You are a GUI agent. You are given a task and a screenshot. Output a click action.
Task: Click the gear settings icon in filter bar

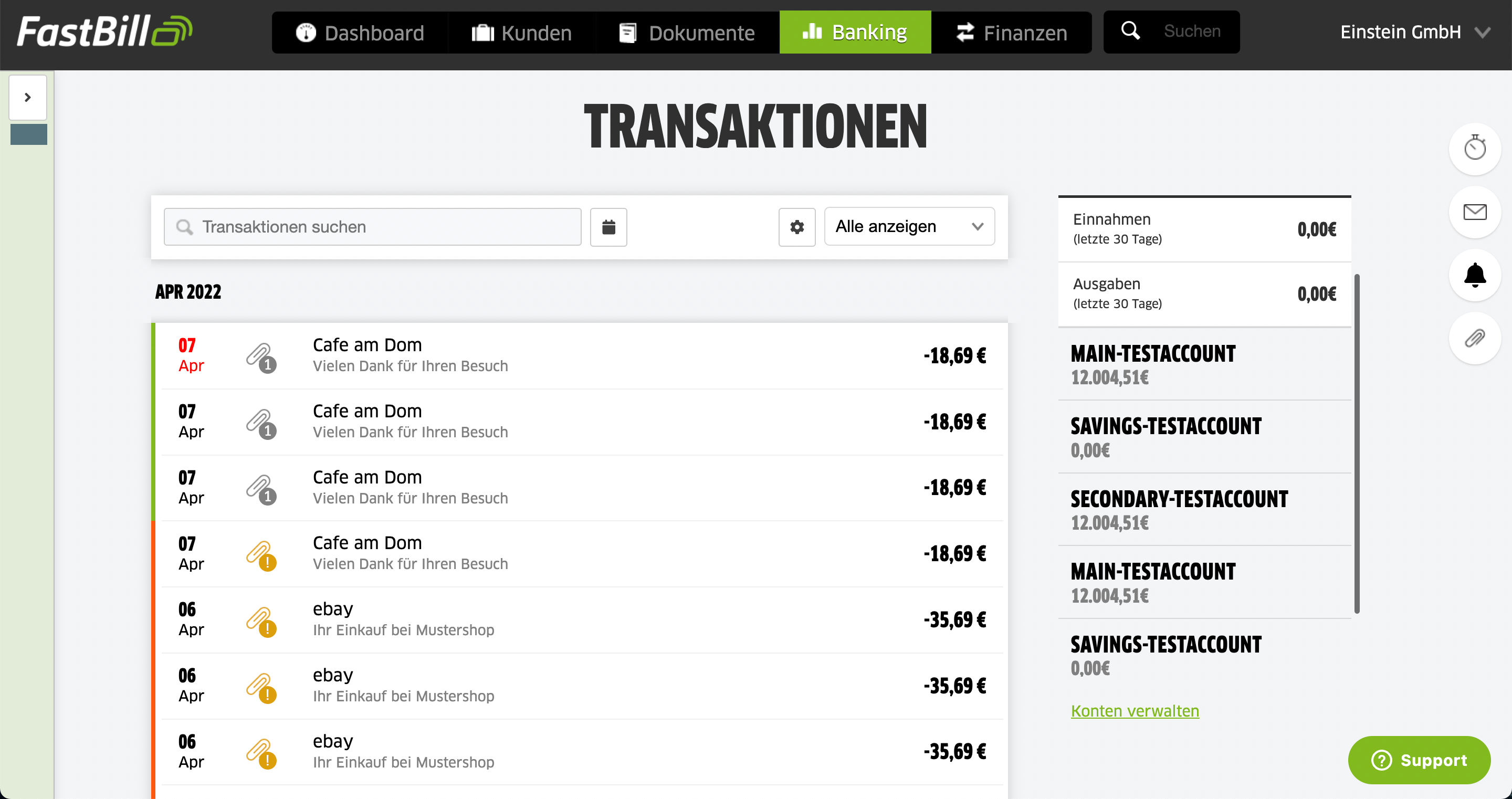[796, 227]
